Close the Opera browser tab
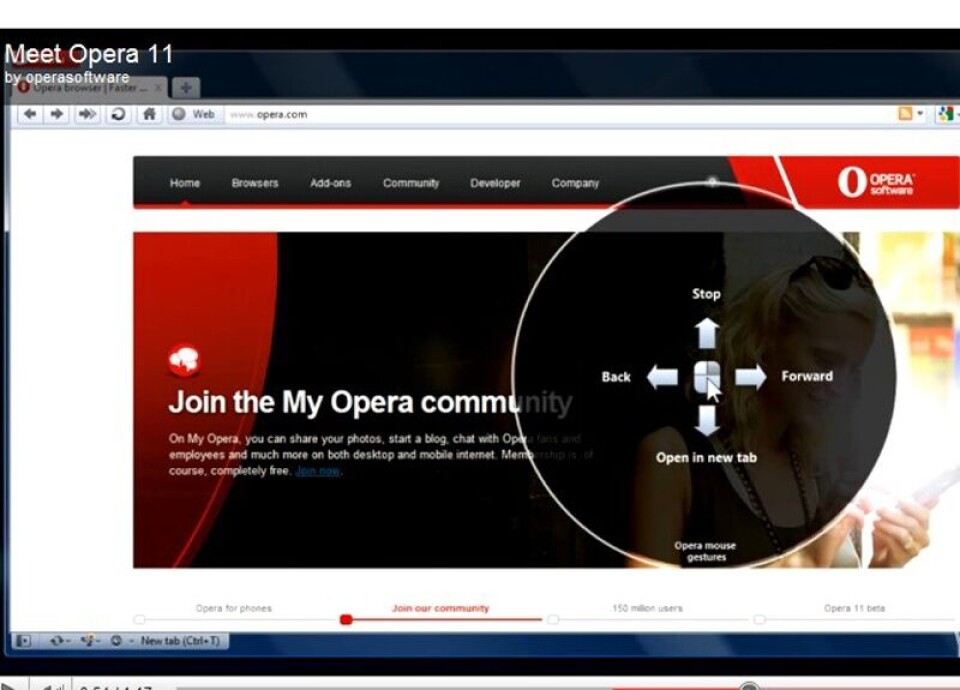Image resolution: width=960 pixels, height=690 pixels. (x=159, y=88)
